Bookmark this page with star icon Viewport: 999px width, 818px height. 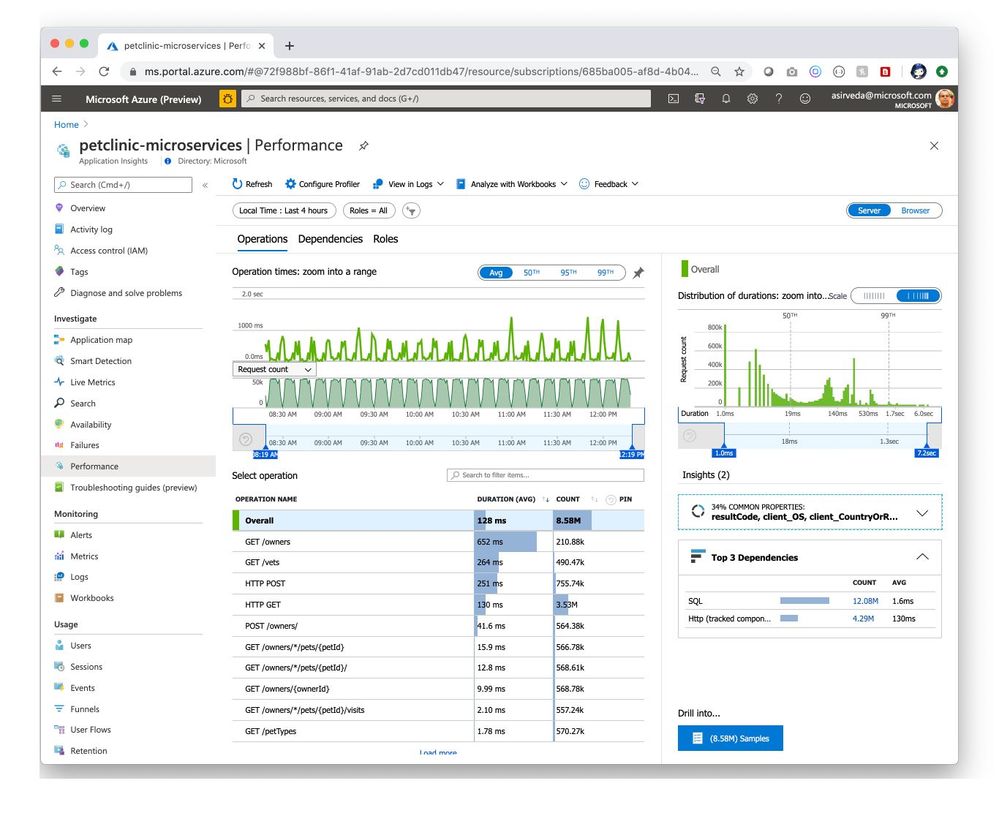coord(739,71)
